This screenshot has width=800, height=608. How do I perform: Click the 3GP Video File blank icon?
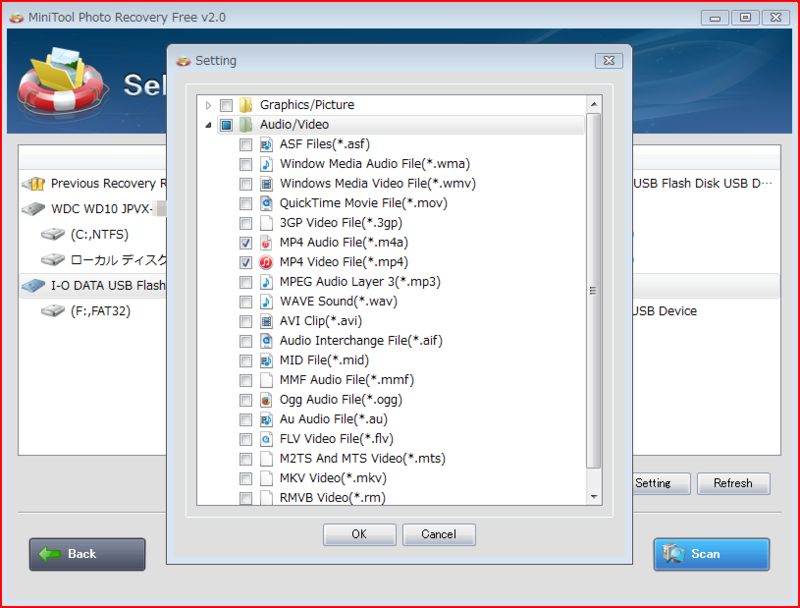[266, 223]
